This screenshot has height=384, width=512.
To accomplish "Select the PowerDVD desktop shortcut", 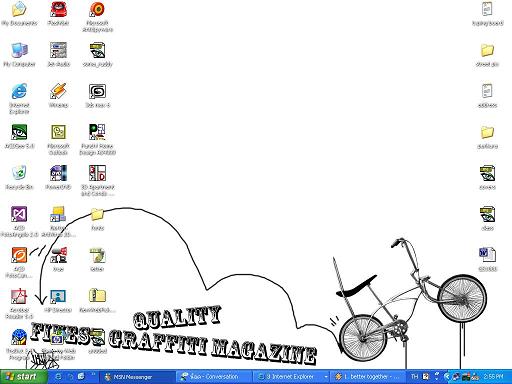I will click(59, 178).
